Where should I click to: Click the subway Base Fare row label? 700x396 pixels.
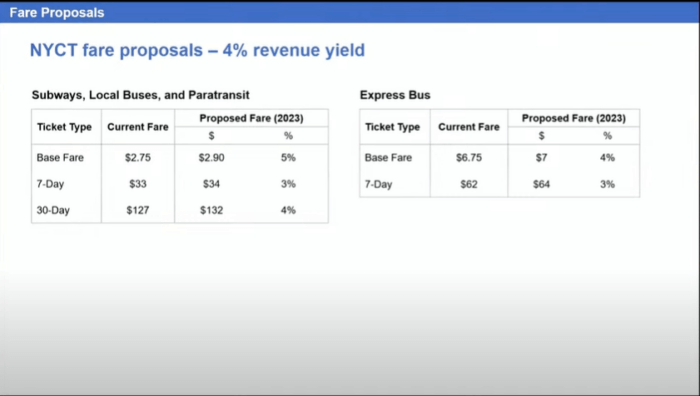60,158
